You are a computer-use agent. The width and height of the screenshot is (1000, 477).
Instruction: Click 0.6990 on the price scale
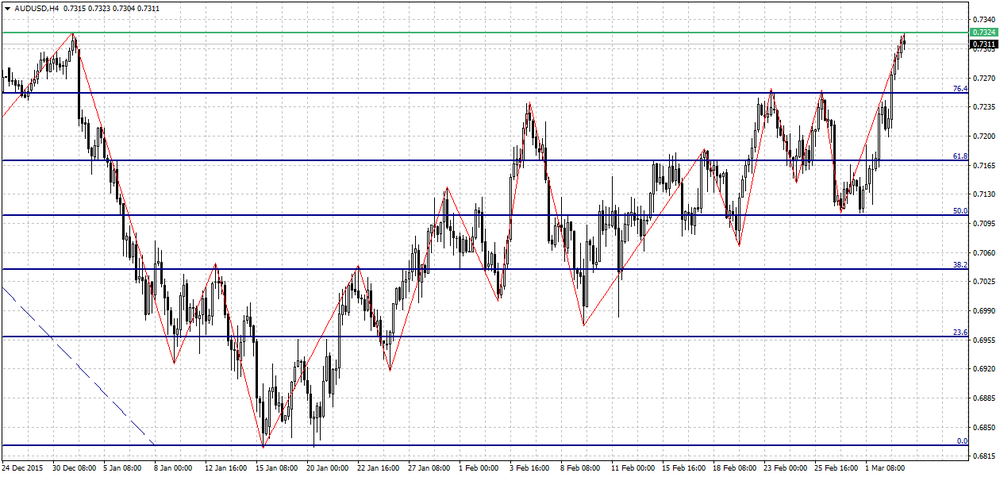984,311
